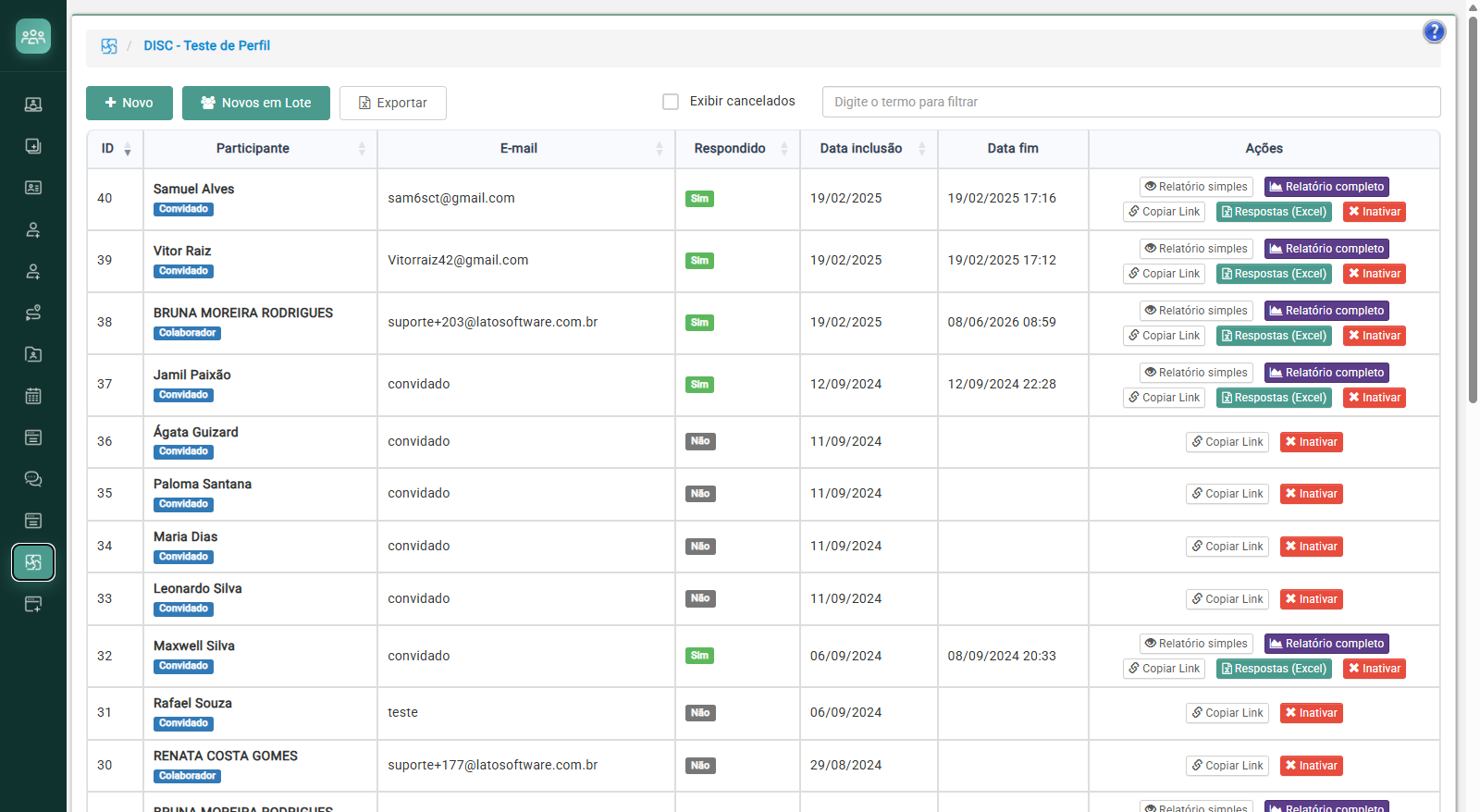Open the ID card sidebar icon
The width and height of the screenshot is (1480, 812).
[33, 188]
